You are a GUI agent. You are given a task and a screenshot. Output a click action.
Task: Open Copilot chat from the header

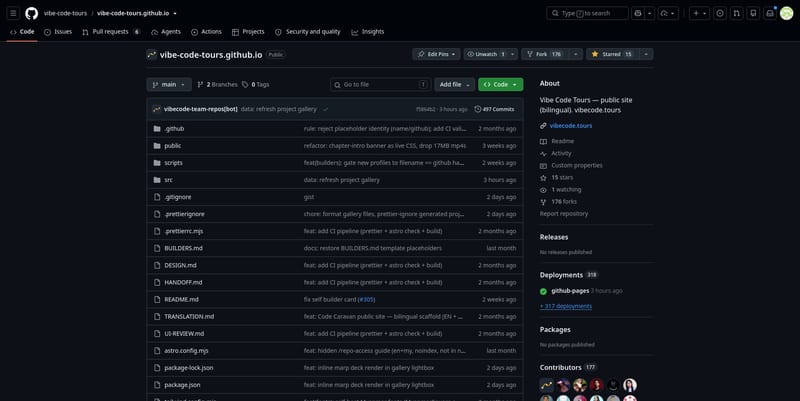[x=638, y=13]
